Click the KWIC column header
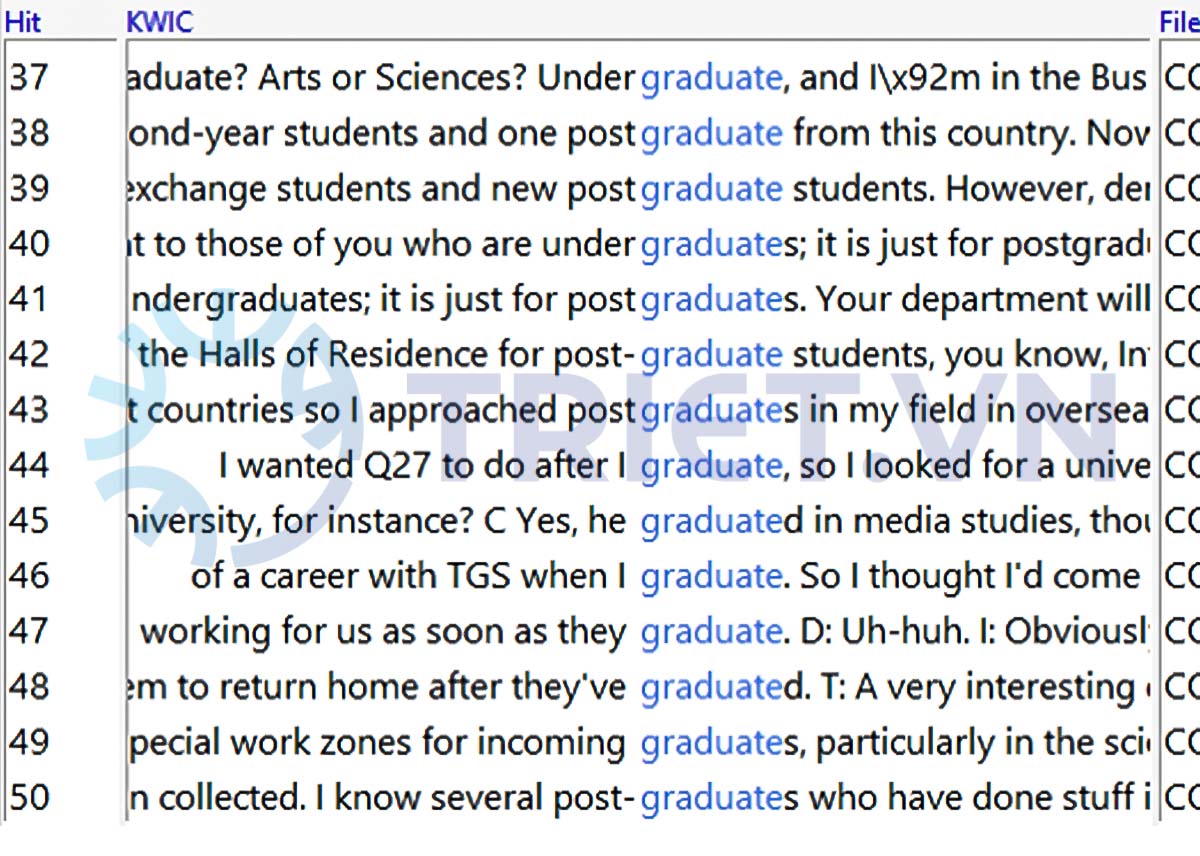Image resolution: width=1200 pixels, height=856 pixels. 160,22
